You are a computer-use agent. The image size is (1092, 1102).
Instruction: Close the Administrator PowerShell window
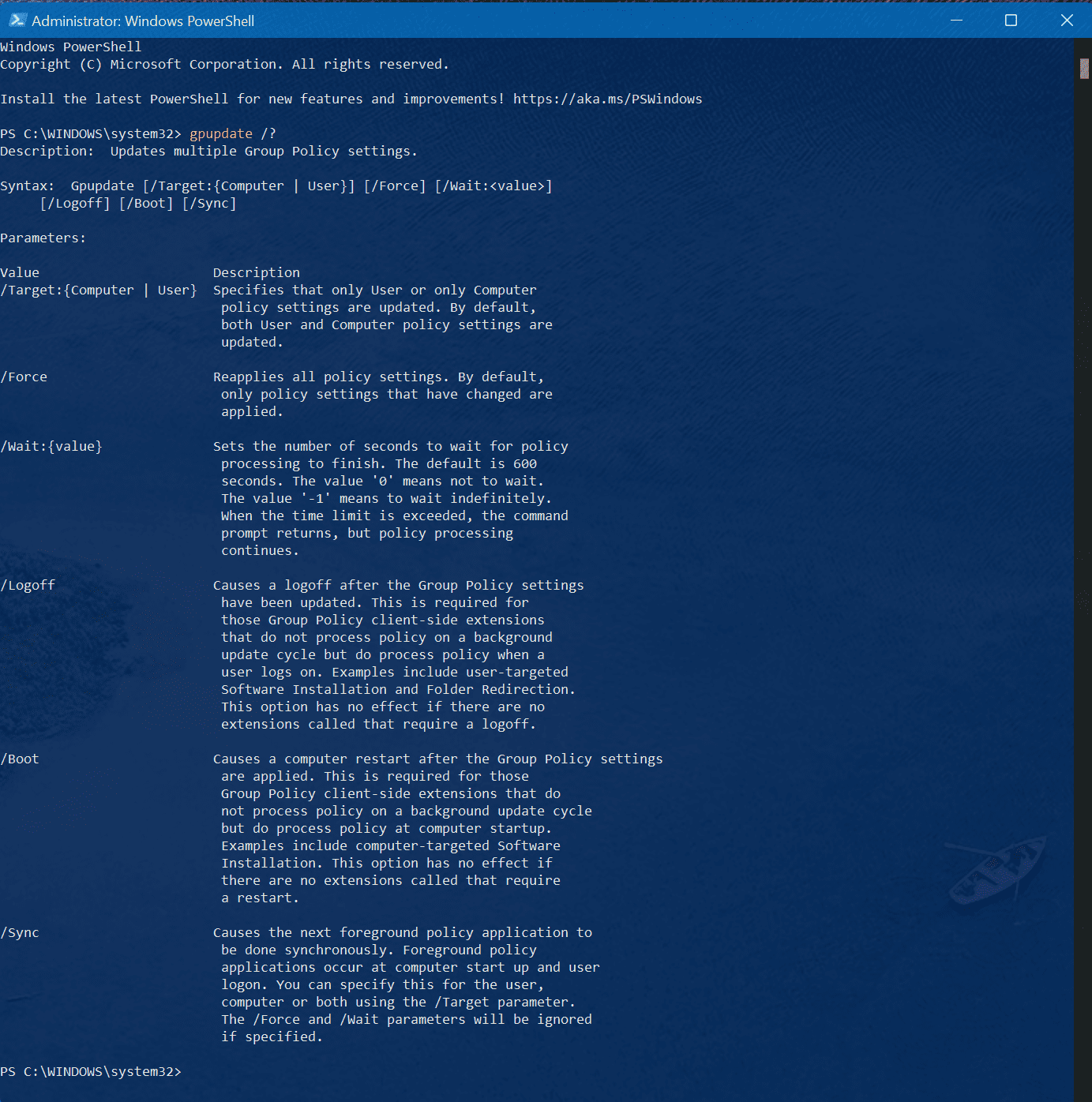click(1067, 21)
